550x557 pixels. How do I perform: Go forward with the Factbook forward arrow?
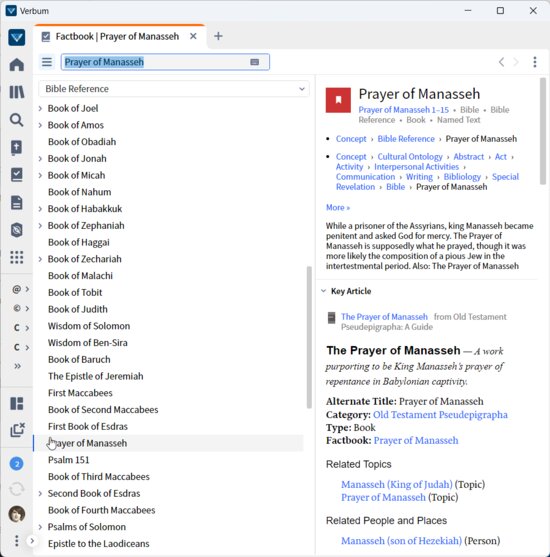(516, 62)
